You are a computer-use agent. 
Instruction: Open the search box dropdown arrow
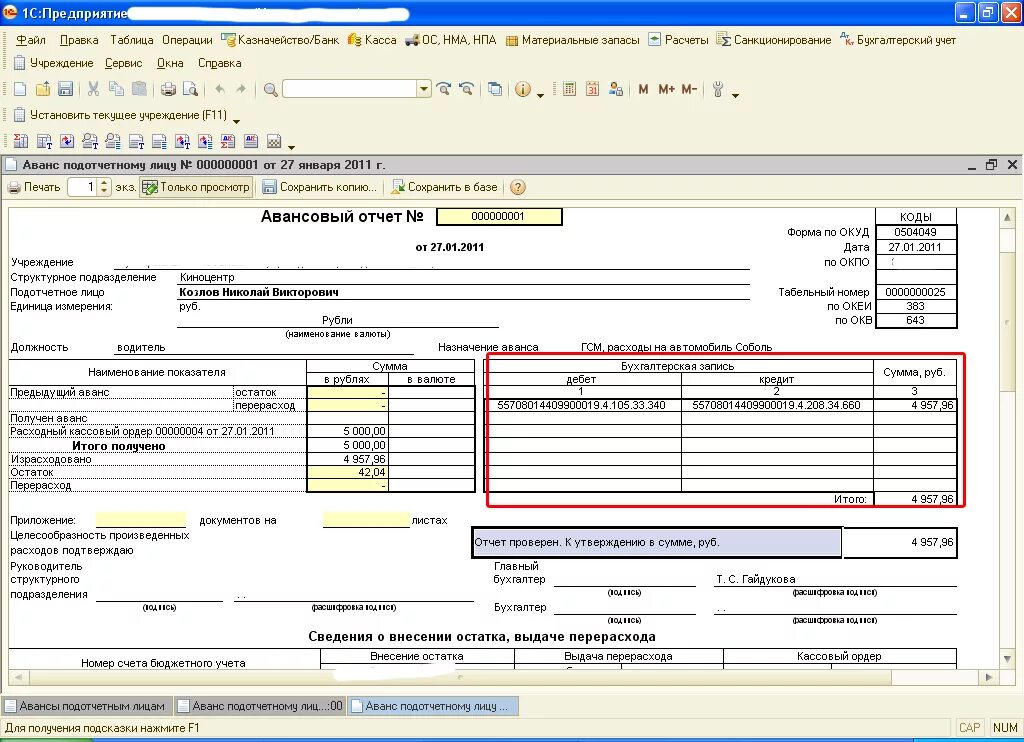pos(424,89)
